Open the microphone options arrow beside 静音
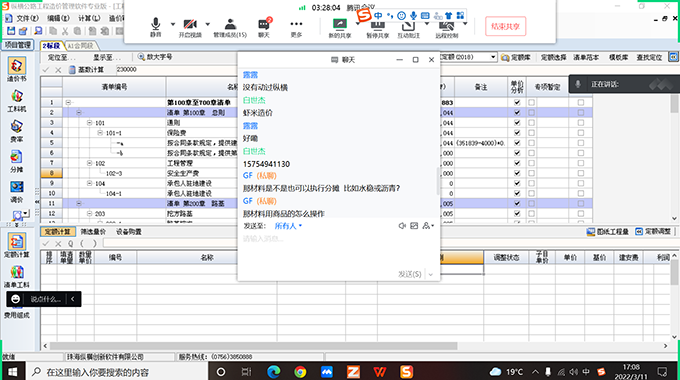This screenshot has width=680, height=380. click(173, 24)
